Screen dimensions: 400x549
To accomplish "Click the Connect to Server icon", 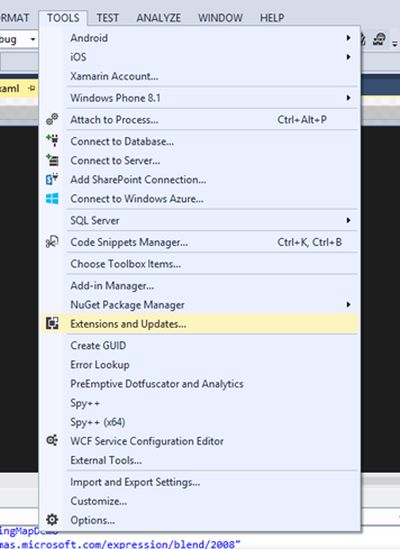I will click(52, 160).
